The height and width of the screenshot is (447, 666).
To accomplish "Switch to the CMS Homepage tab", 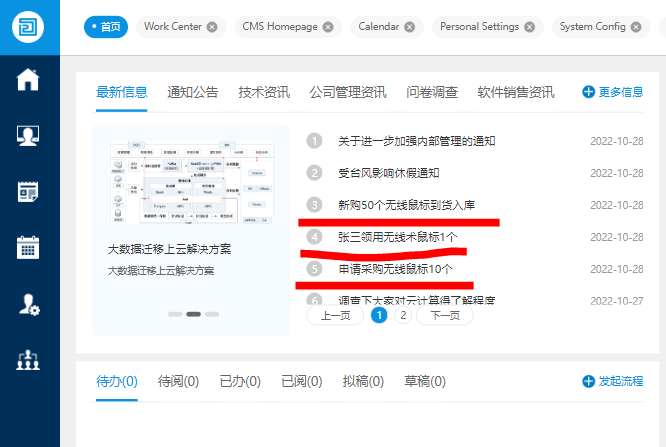I will [280, 27].
